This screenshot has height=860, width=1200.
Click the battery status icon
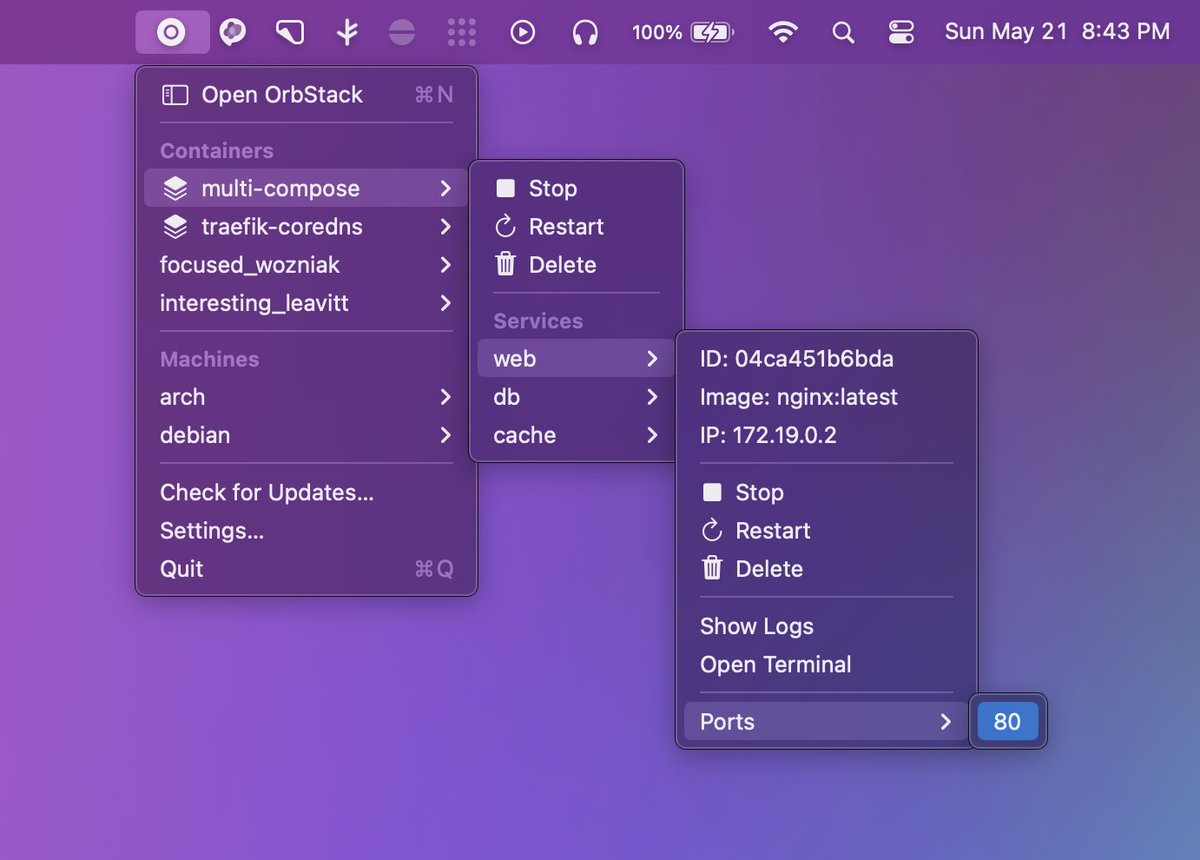click(x=713, y=32)
